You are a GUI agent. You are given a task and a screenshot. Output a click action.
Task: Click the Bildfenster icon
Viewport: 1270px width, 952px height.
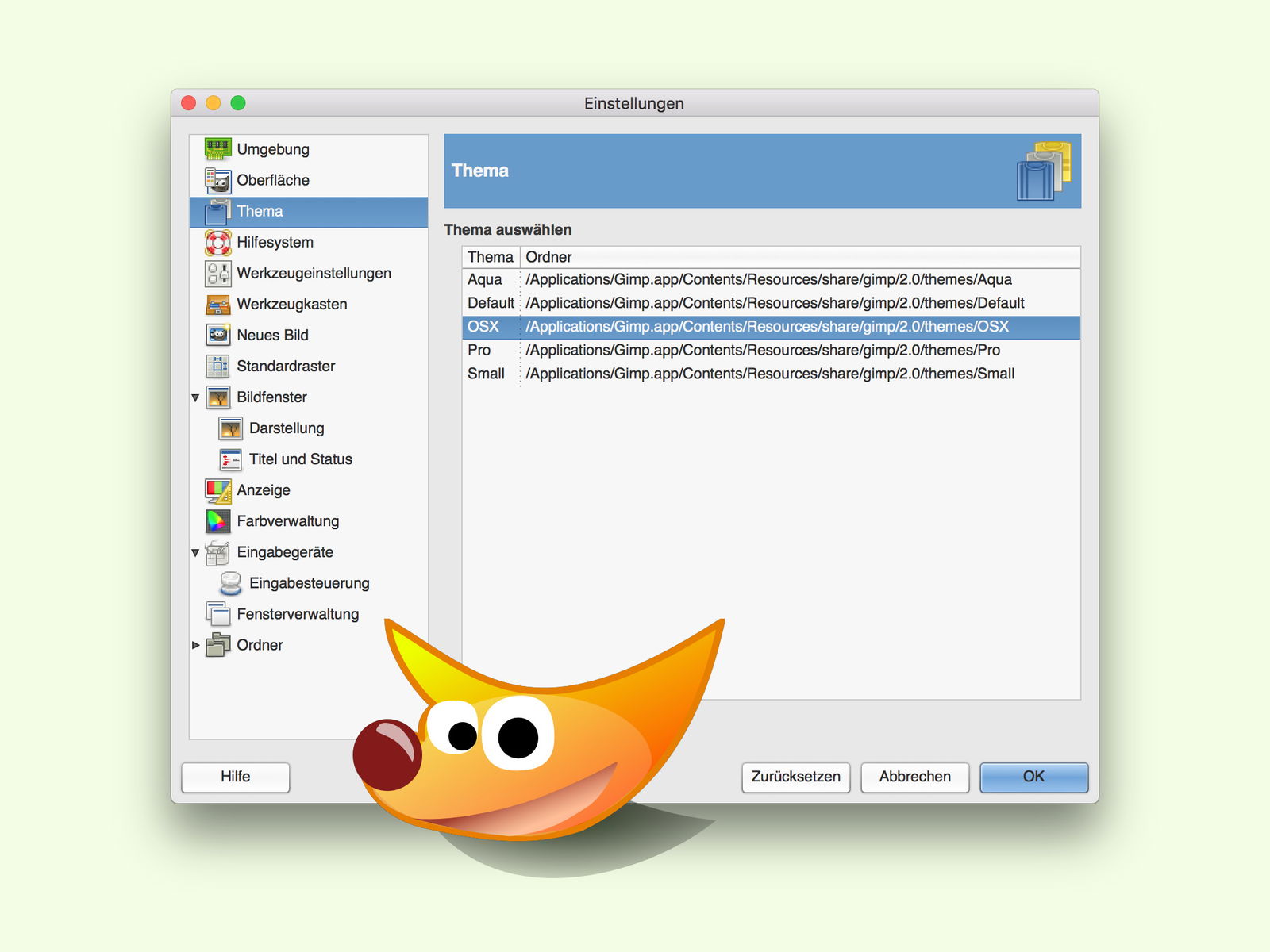(217, 397)
